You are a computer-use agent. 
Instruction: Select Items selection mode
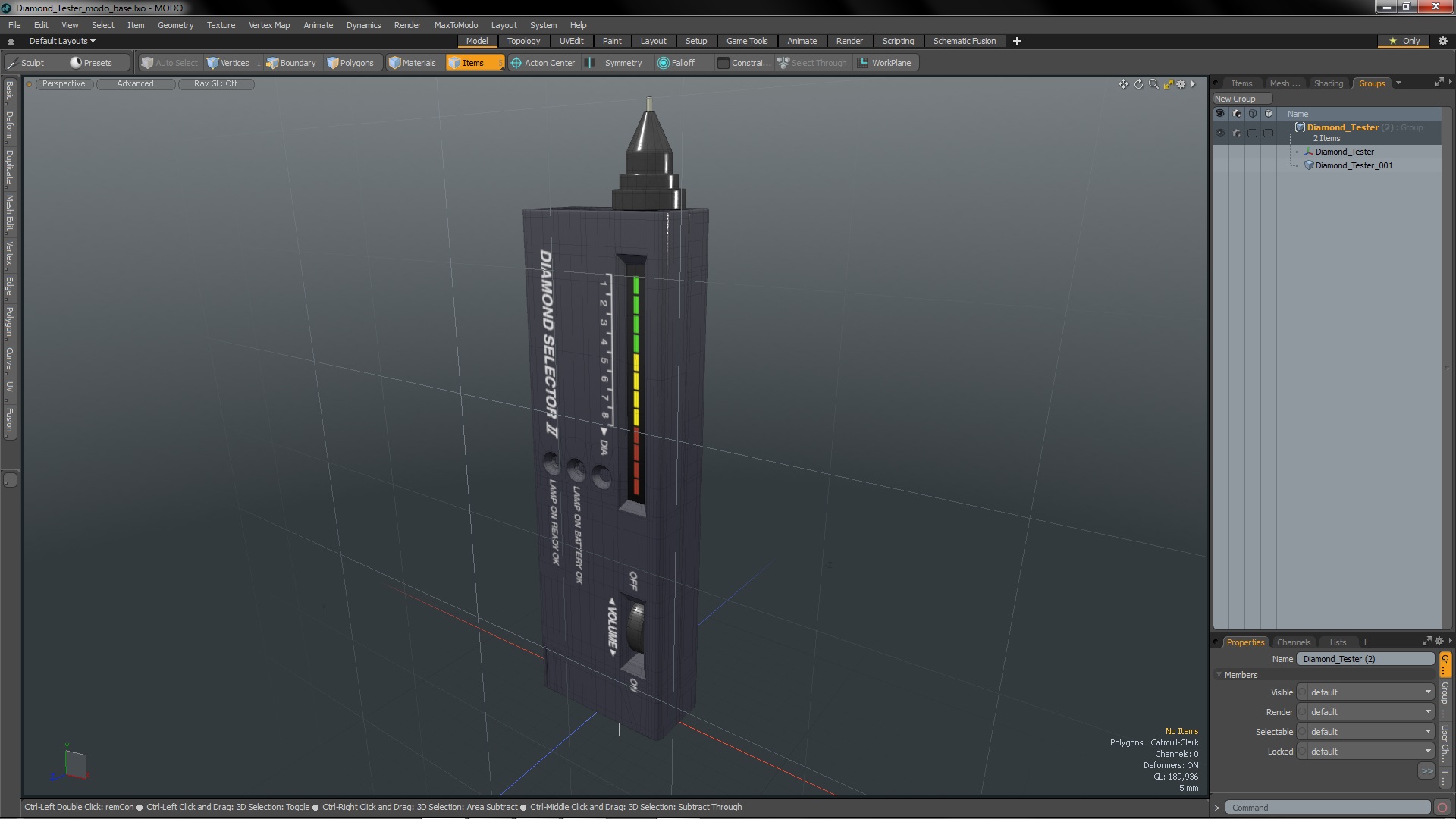click(474, 63)
